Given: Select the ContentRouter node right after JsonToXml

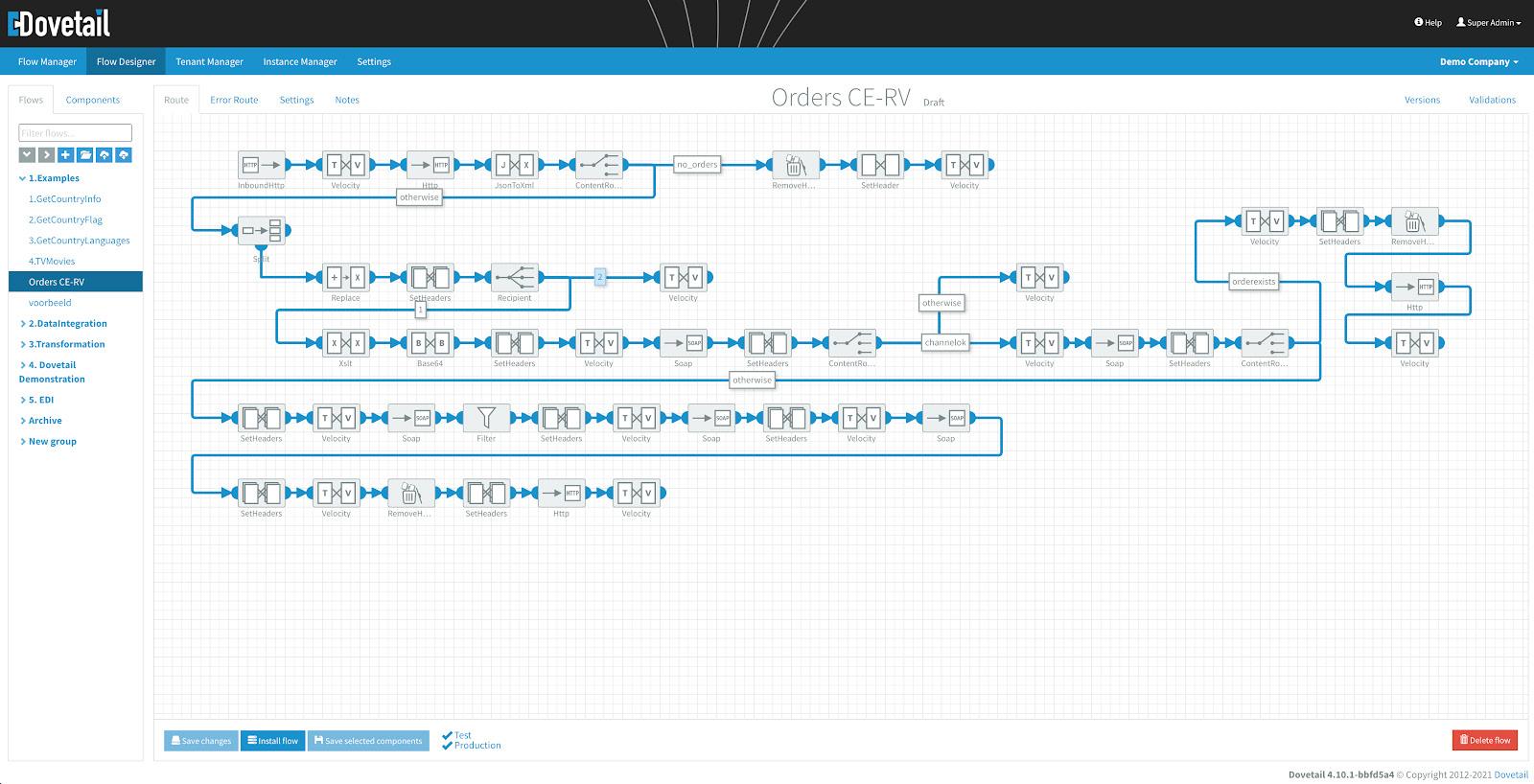Looking at the screenshot, I should coord(598,165).
